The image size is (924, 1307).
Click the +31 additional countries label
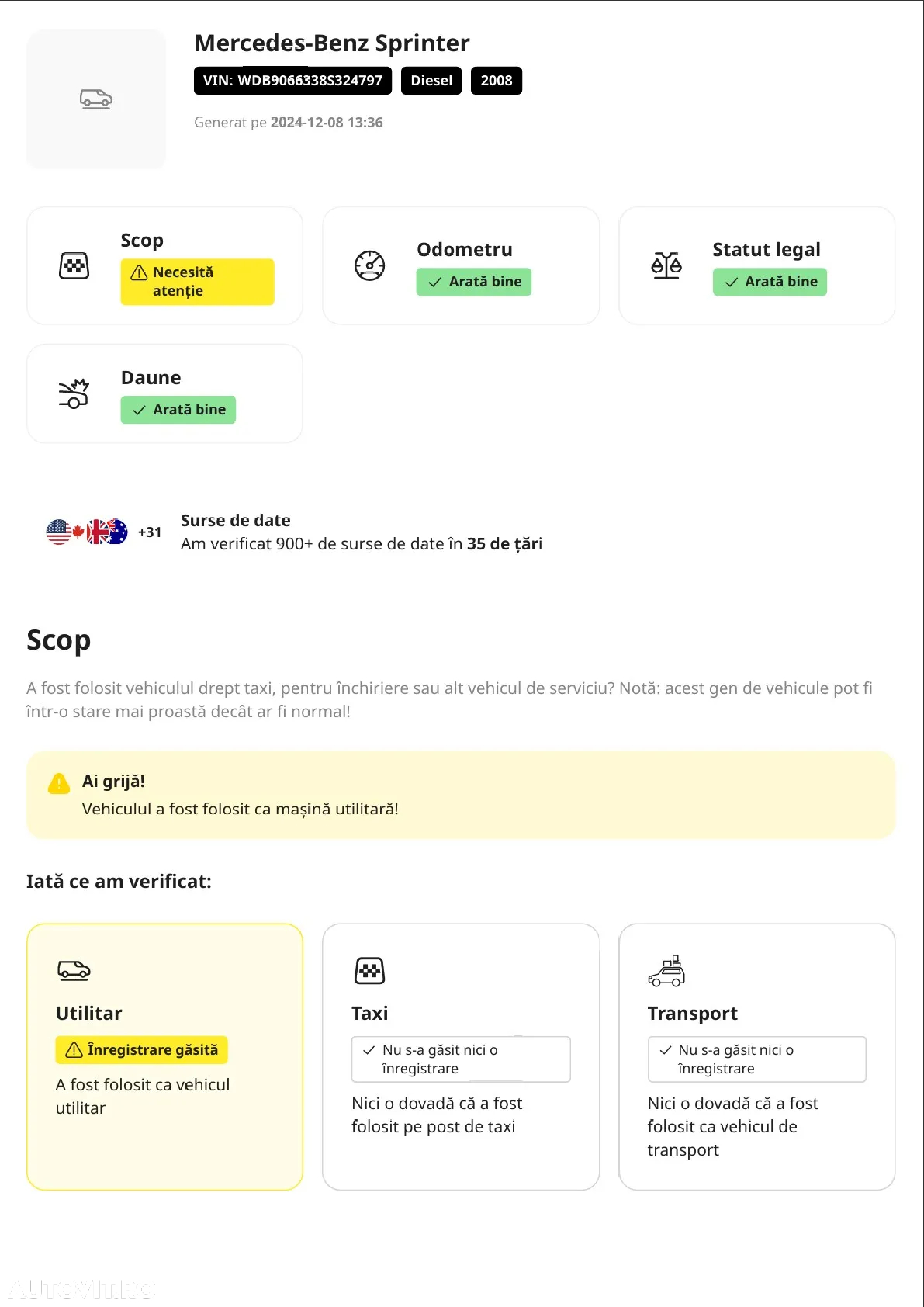[150, 532]
